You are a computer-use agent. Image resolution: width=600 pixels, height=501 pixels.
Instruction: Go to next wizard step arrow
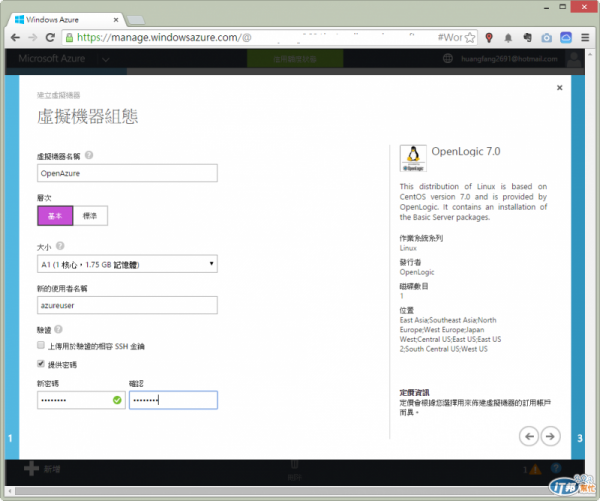[550, 436]
